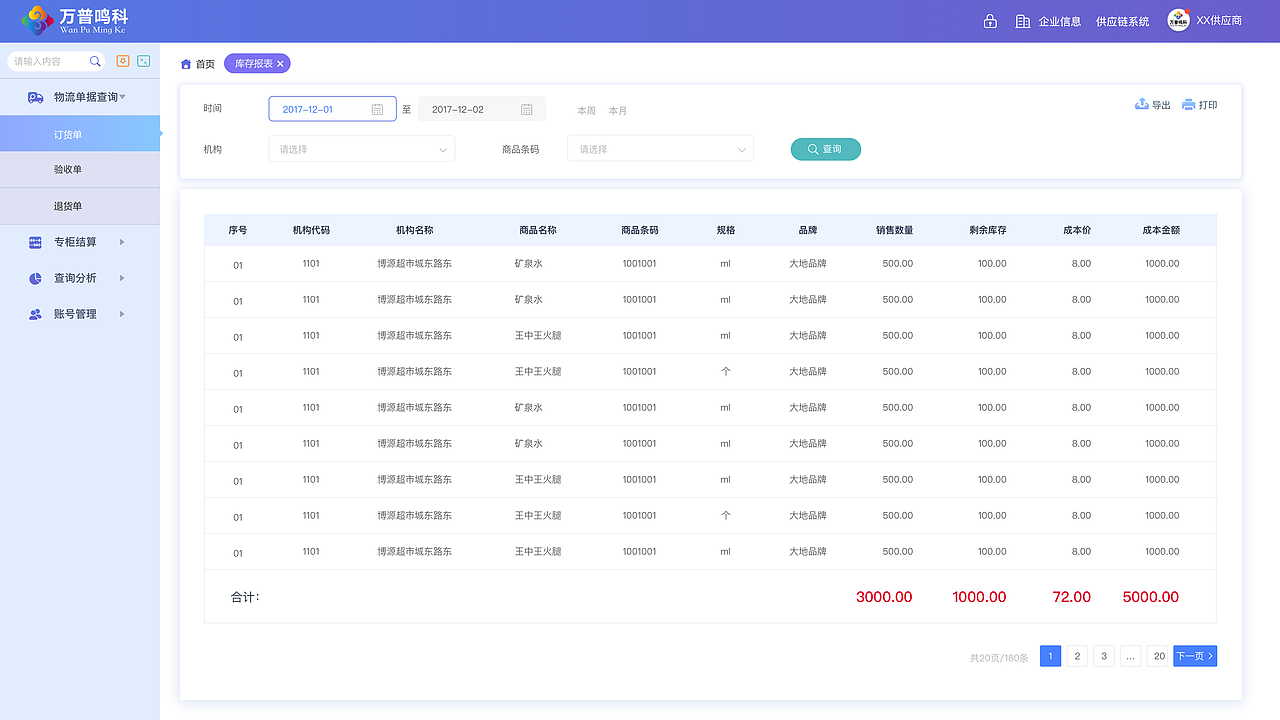Image resolution: width=1280 pixels, height=720 pixels.
Task: Click the 商品条码 column header
Action: pos(640,230)
